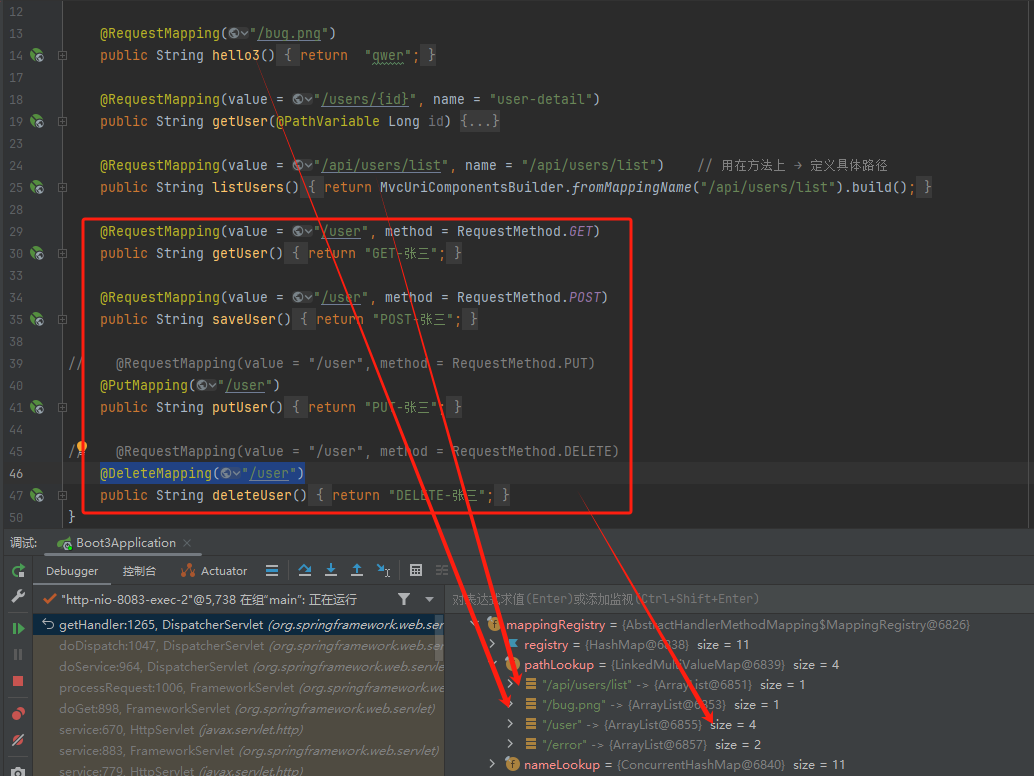1034x776 pixels.
Task: Open the wrench debugger settings icon
Action: 18,597
